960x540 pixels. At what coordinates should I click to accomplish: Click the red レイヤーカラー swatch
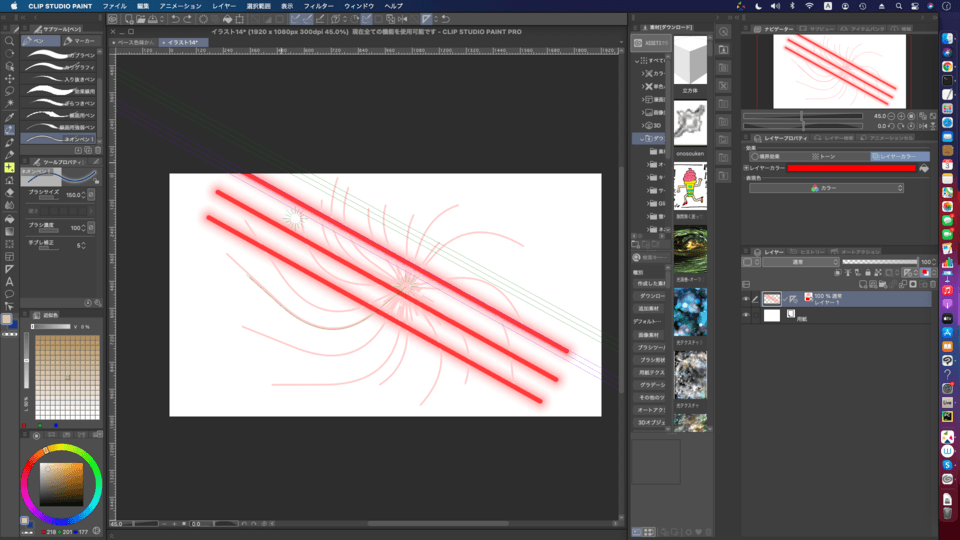click(851, 168)
